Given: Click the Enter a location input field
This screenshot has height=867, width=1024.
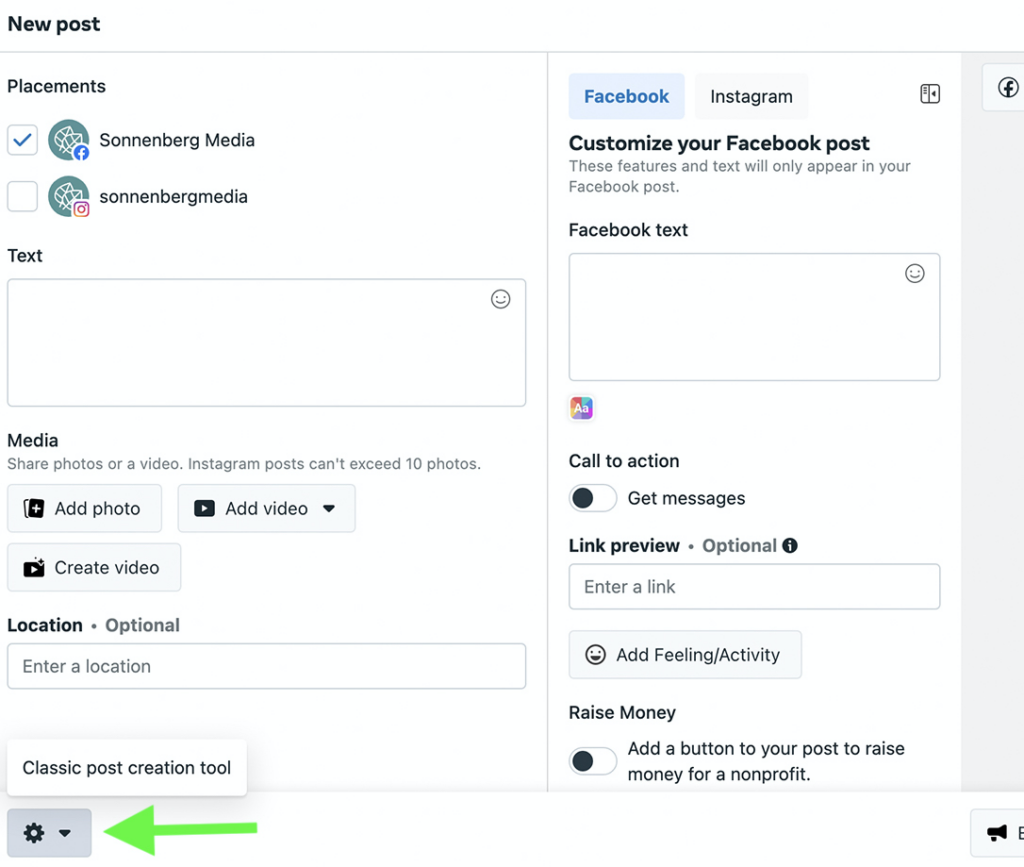Looking at the screenshot, I should coord(267,666).
